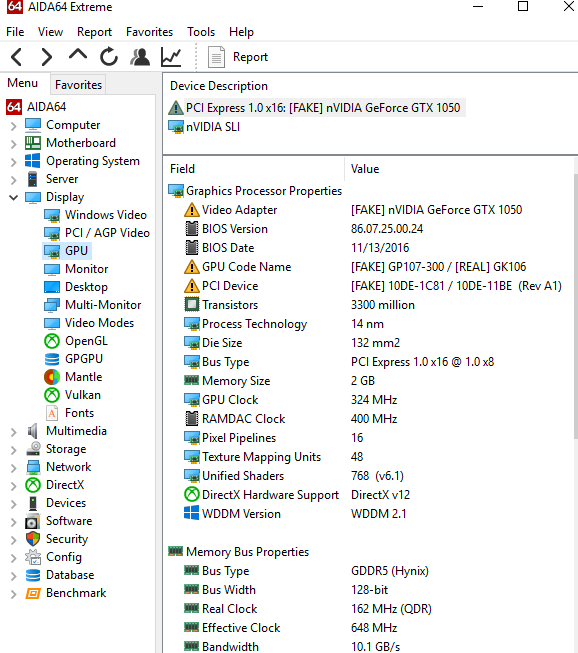Open the OpenGL page icon

tap(52, 341)
